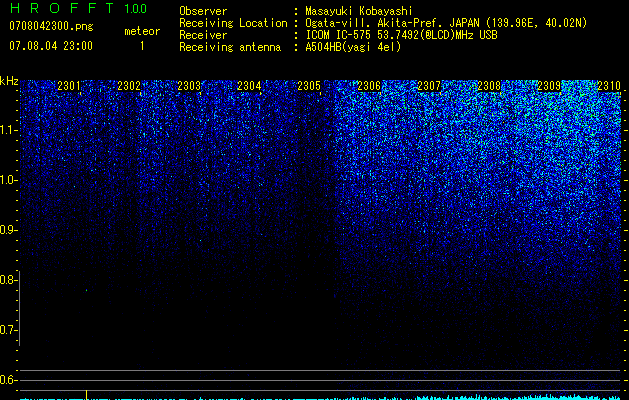The image size is (629, 400).
Task: Click the 2304 time marker
Action: click(x=249, y=85)
